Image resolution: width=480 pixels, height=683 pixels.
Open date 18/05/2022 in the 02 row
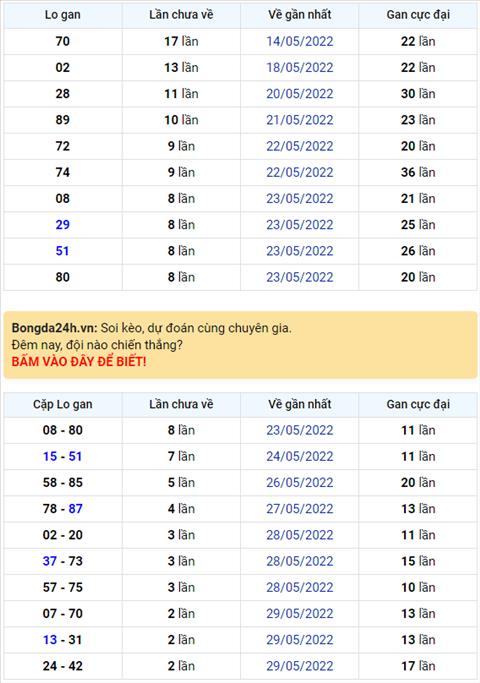coord(300,68)
